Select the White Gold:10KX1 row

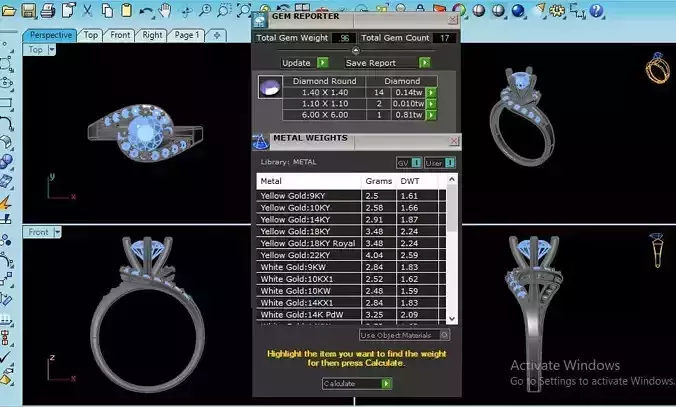[x=351, y=279]
